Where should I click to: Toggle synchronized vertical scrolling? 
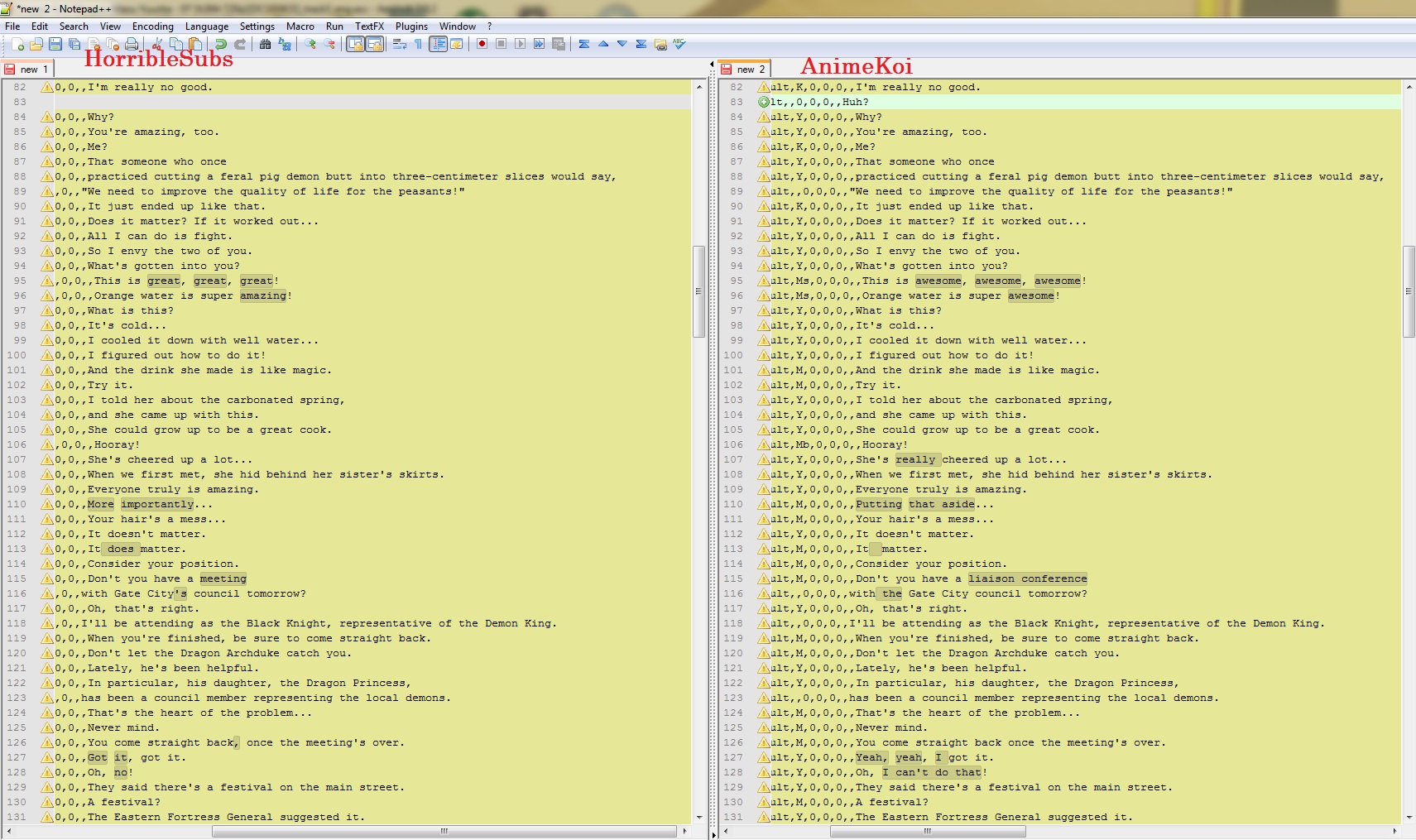(x=355, y=44)
